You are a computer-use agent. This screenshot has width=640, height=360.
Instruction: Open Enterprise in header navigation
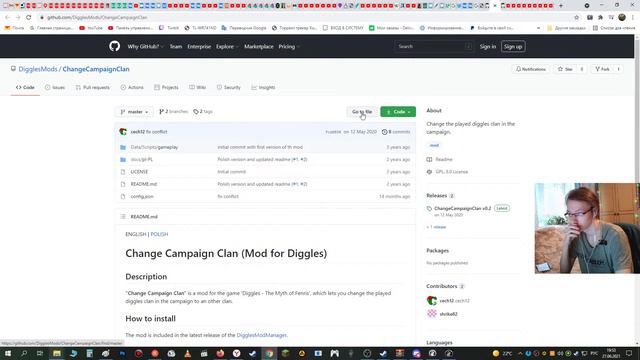pos(199,47)
